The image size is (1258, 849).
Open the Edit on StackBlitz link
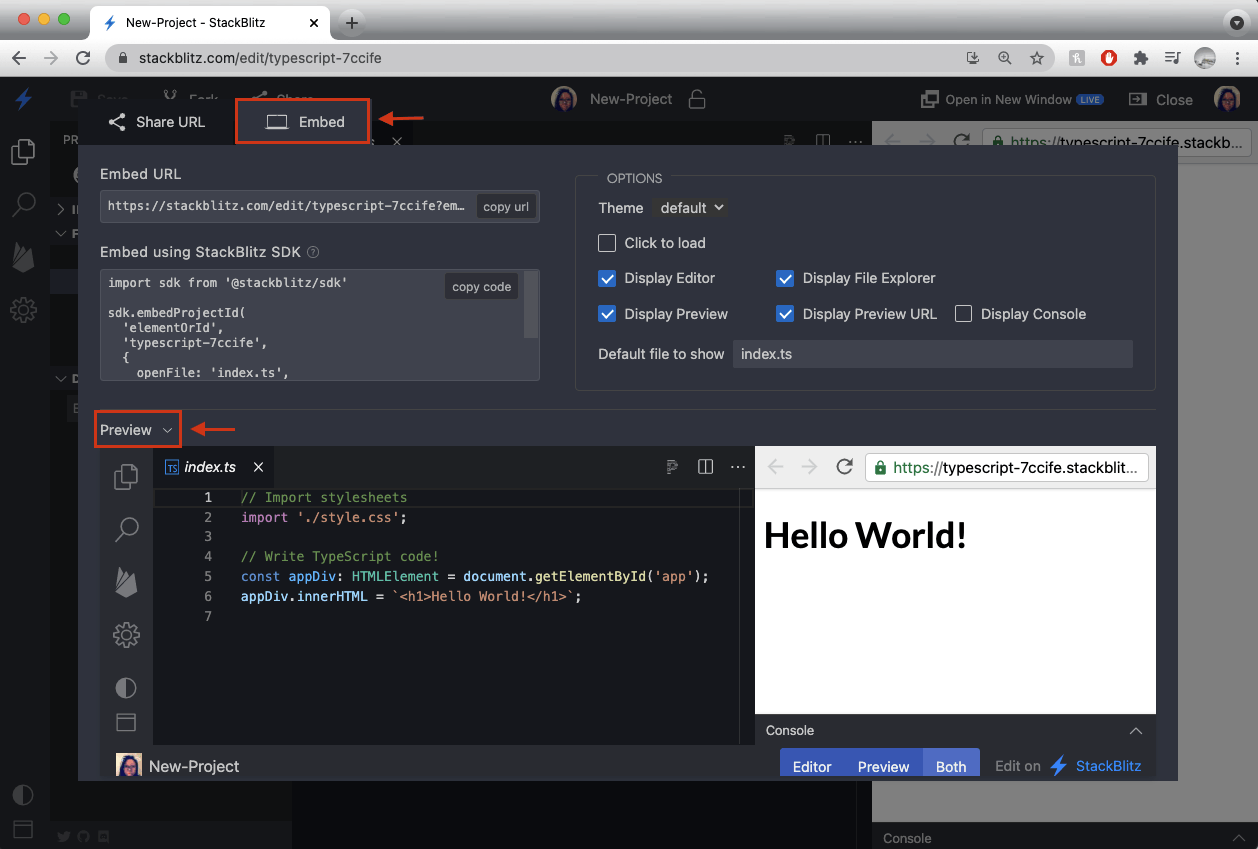[x=1068, y=766]
